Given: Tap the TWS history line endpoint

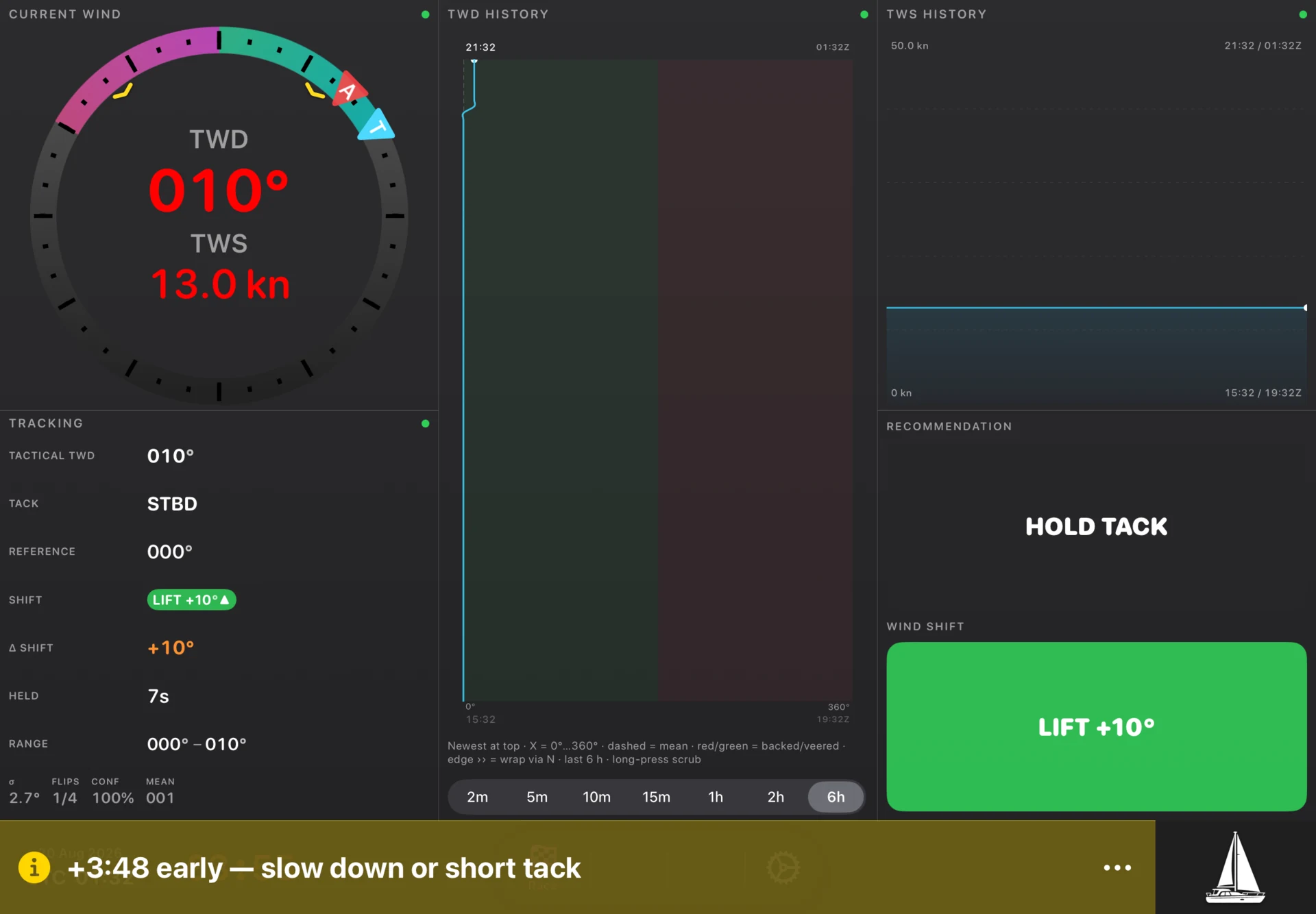Looking at the screenshot, I should click(1305, 308).
